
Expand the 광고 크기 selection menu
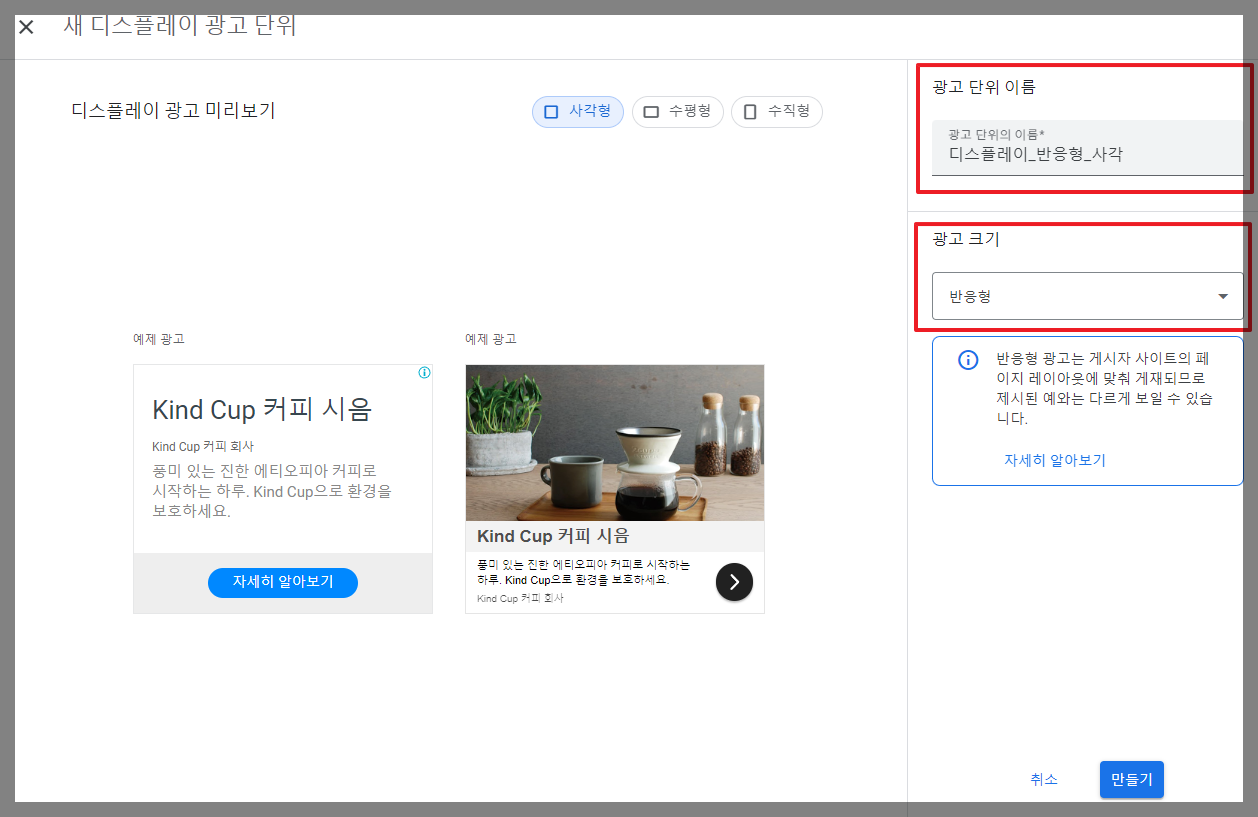tap(1087, 296)
